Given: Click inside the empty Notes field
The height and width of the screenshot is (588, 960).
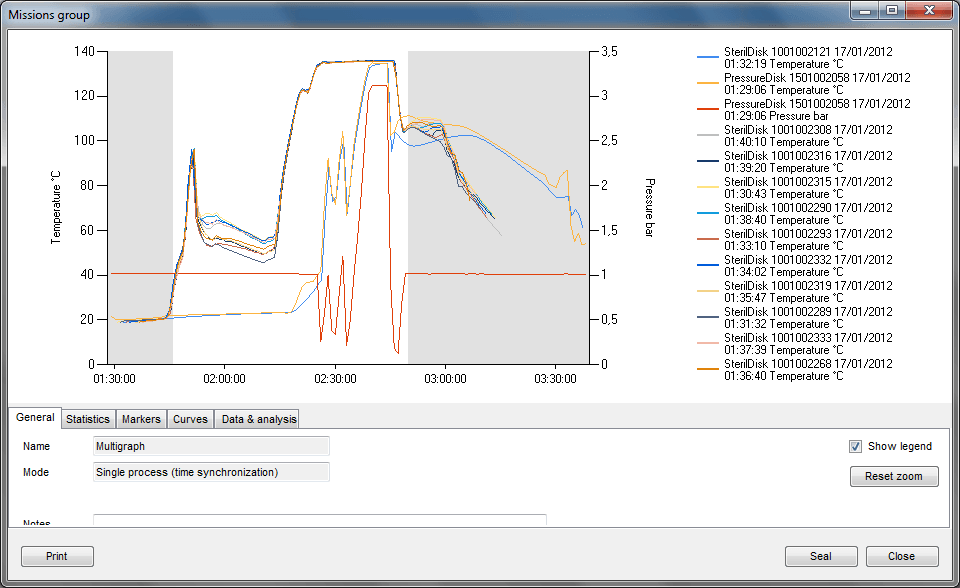Looking at the screenshot, I should coord(319,521).
